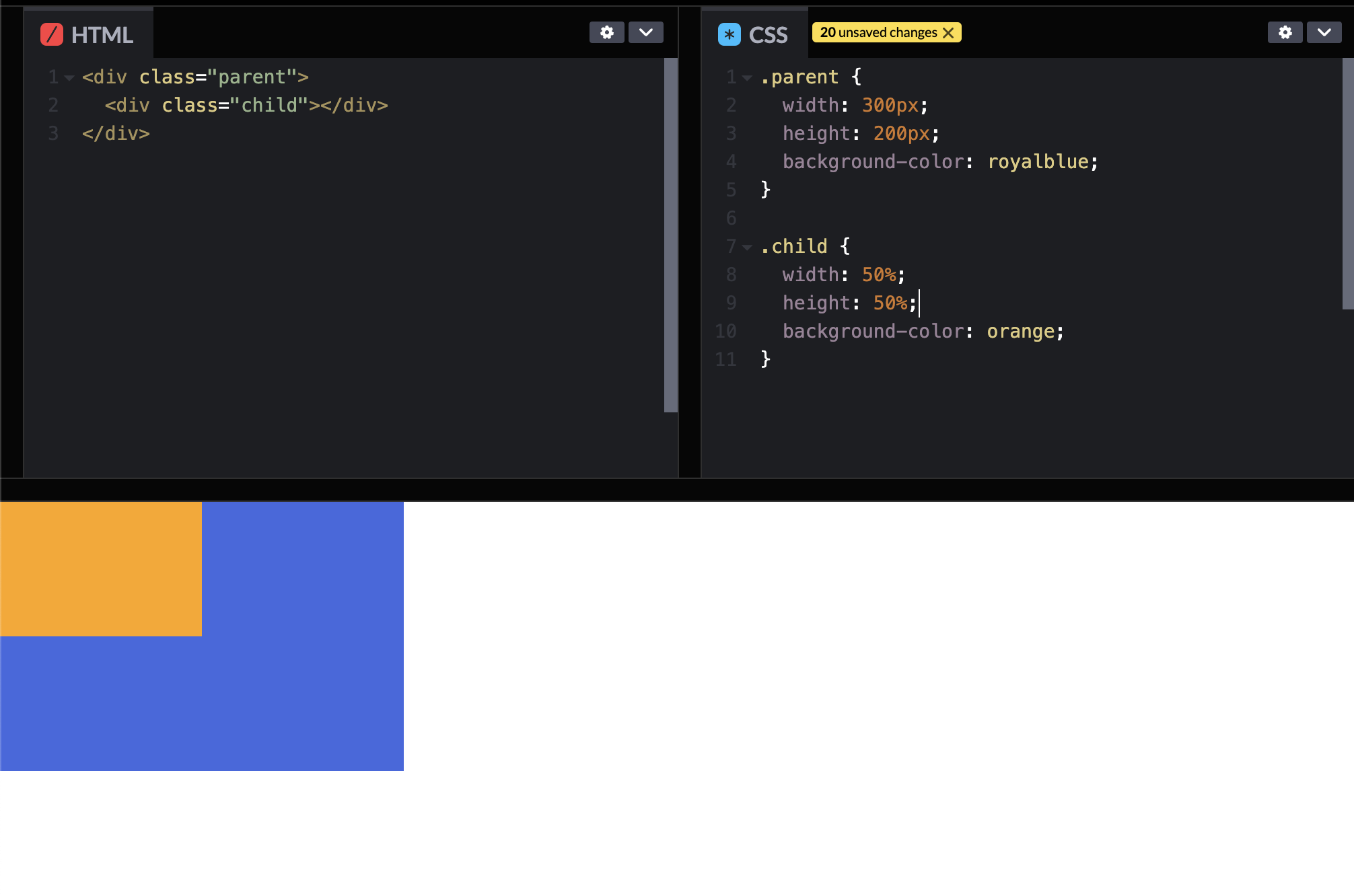Expand the HTML panel chevron dropdown
Screen dimensions: 1354x896
point(645,32)
